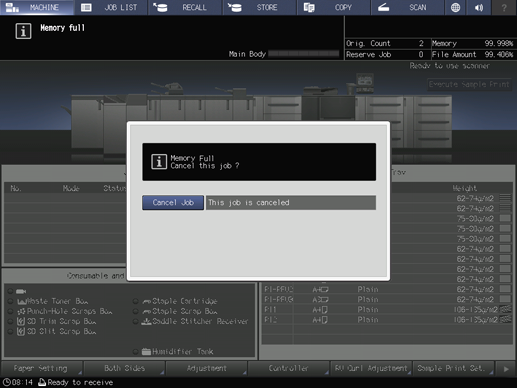This screenshot has width=517, height=388.
Task: Click the Reserve Job count
Action: pos(421,54)
